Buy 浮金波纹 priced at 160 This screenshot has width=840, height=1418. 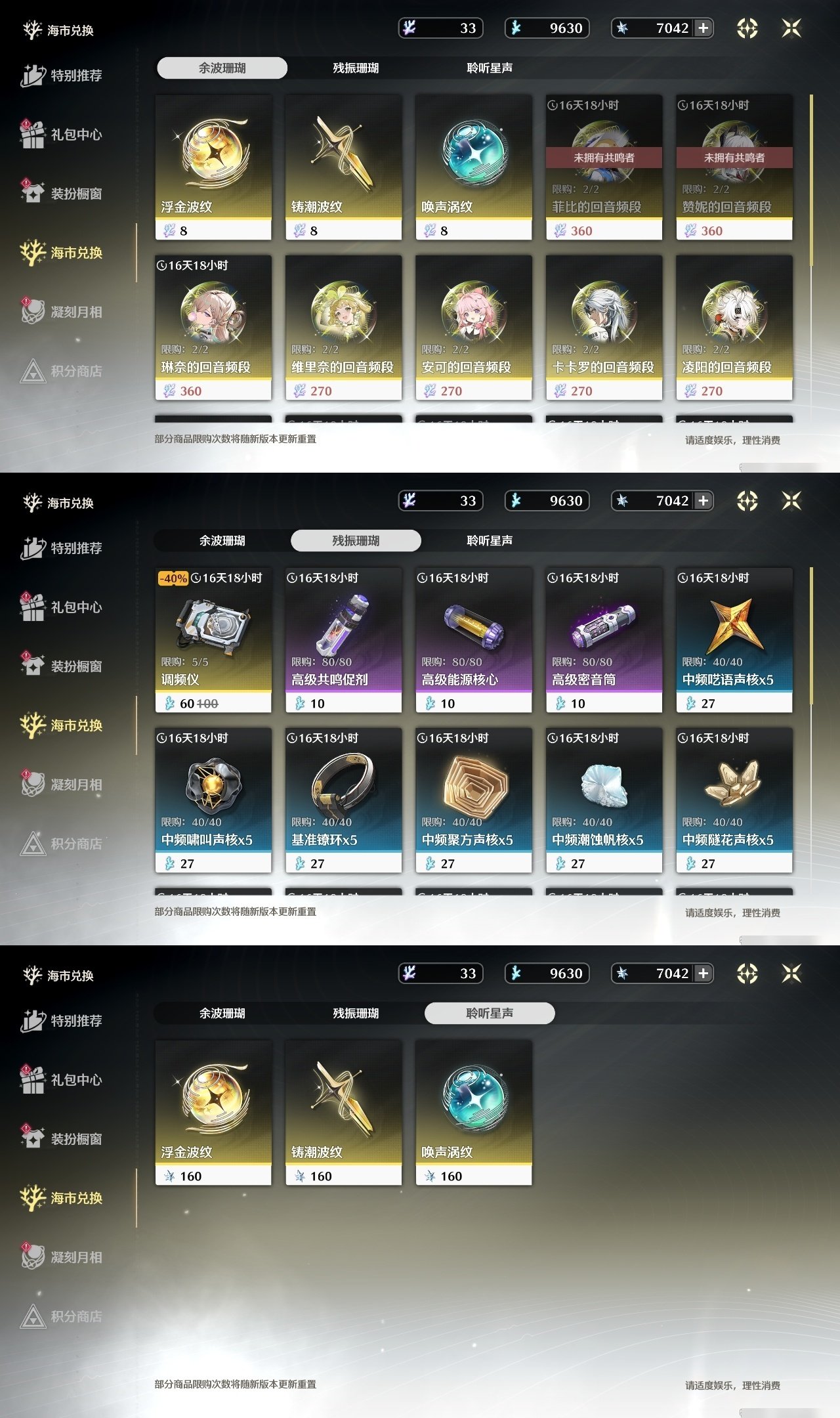click(213, 1113)
